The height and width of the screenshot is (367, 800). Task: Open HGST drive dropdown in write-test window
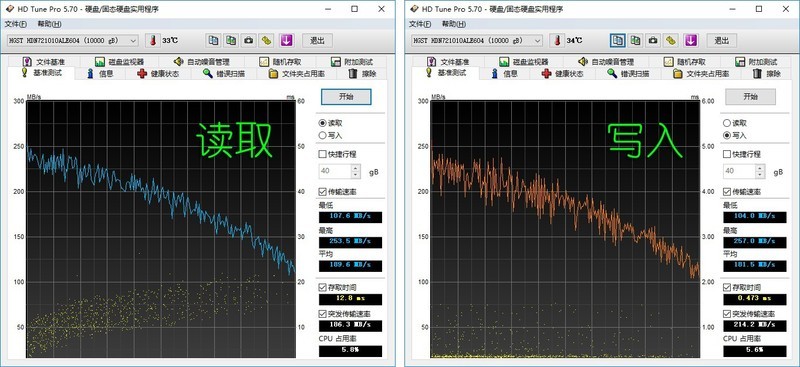[477, 40]
